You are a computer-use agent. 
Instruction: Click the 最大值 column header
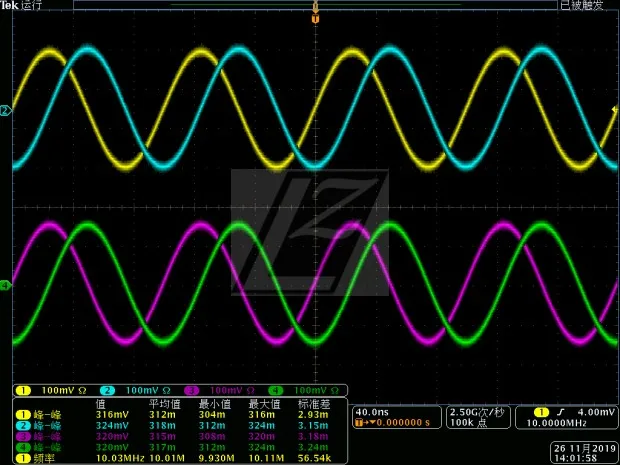(264, 404)
